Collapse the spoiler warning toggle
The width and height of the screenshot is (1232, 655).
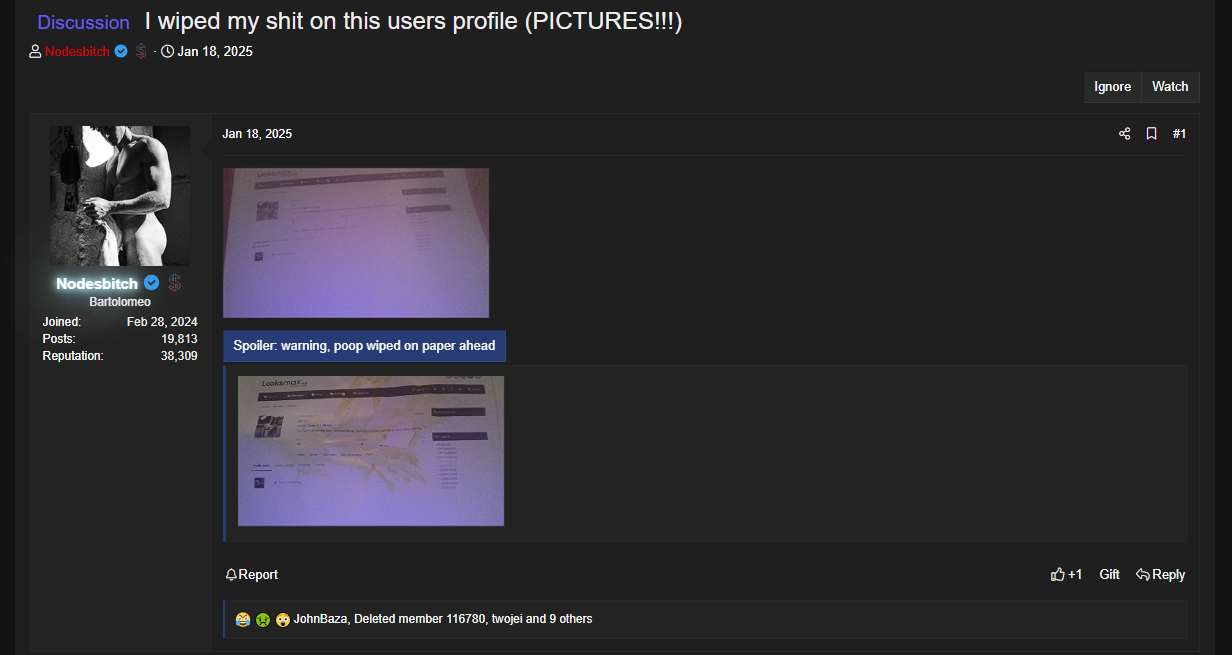coord(364,346)
